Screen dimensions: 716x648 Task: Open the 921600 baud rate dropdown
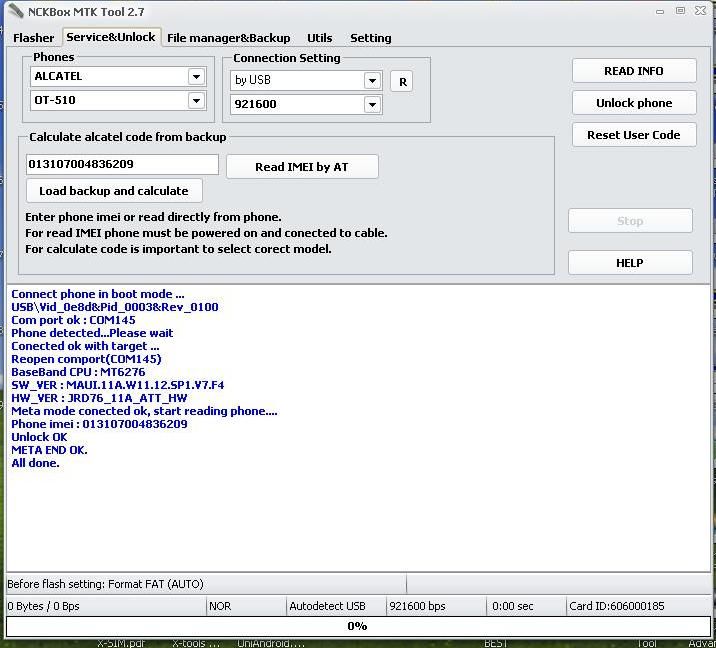pos(372,105)
